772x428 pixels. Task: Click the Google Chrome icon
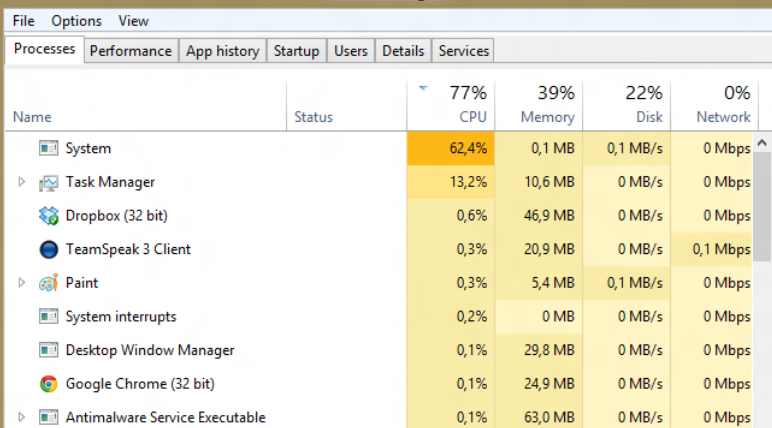coord(48,384)
